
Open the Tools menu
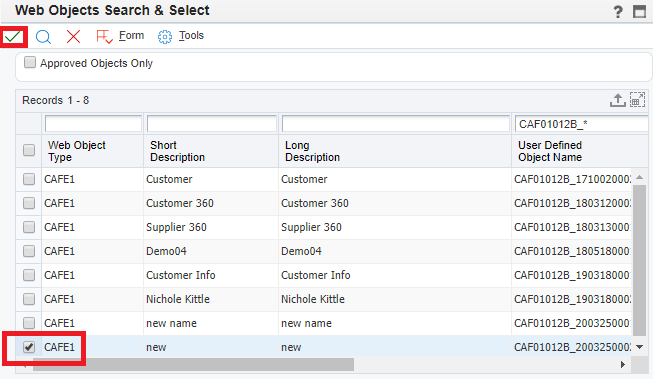(x=181, y=36)
